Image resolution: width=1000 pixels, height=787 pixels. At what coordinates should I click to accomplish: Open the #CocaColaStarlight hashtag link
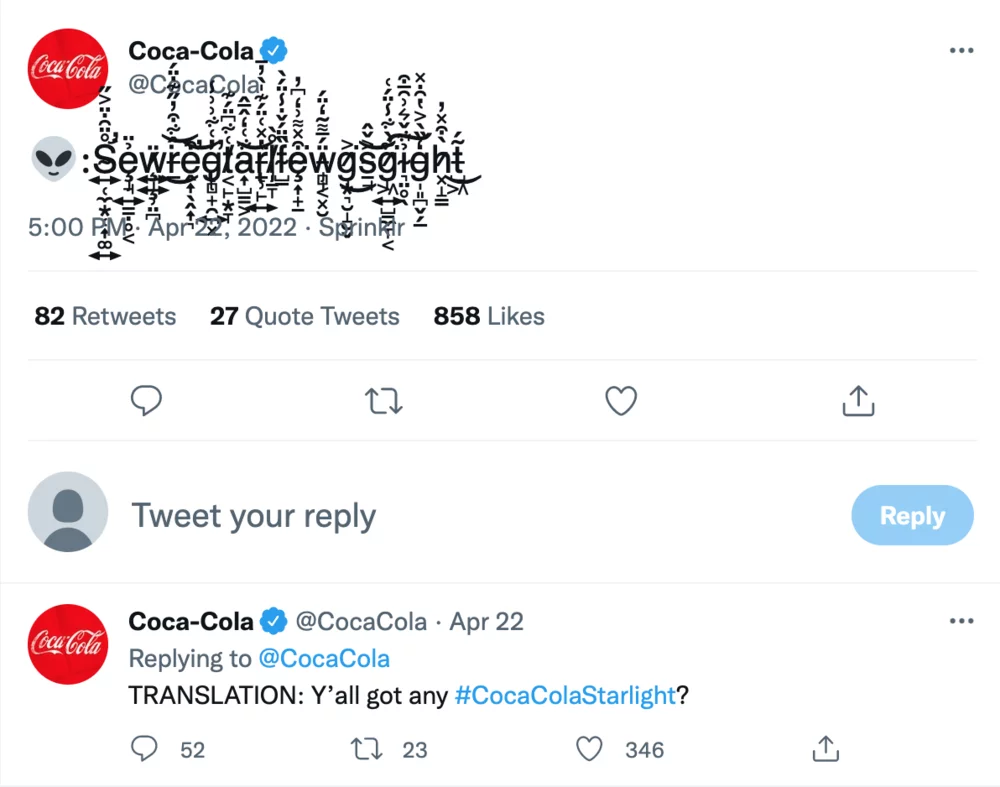pos(565,696)
